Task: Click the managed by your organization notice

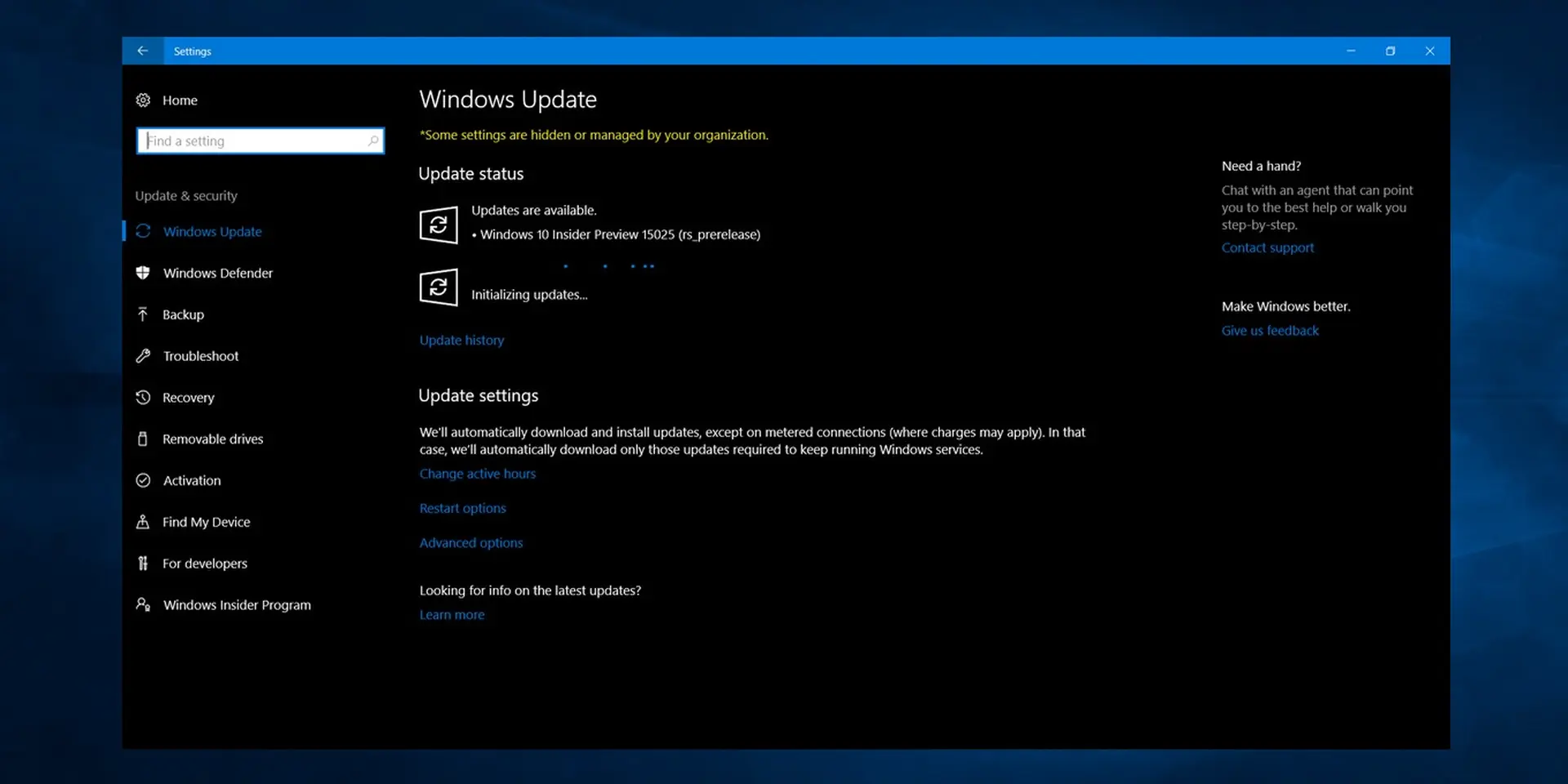Action: pyautogui.click(x=594, y=135)
